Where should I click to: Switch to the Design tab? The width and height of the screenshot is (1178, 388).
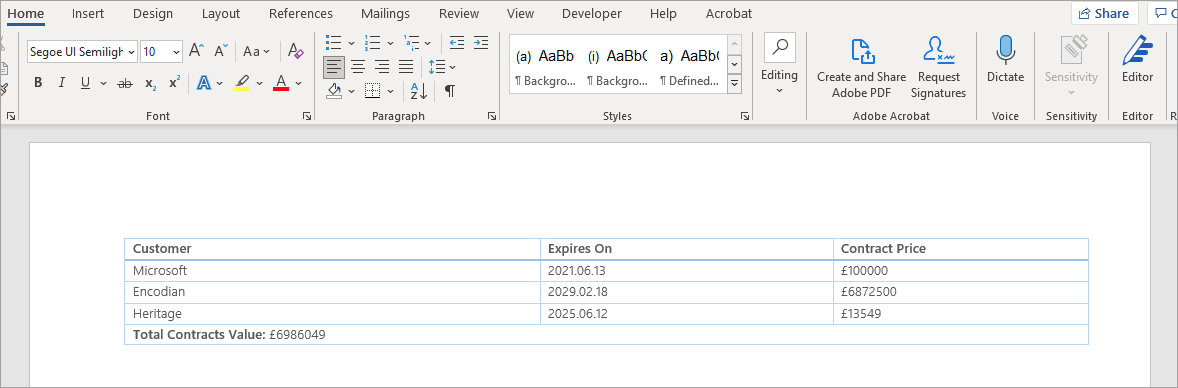(153, 14)
